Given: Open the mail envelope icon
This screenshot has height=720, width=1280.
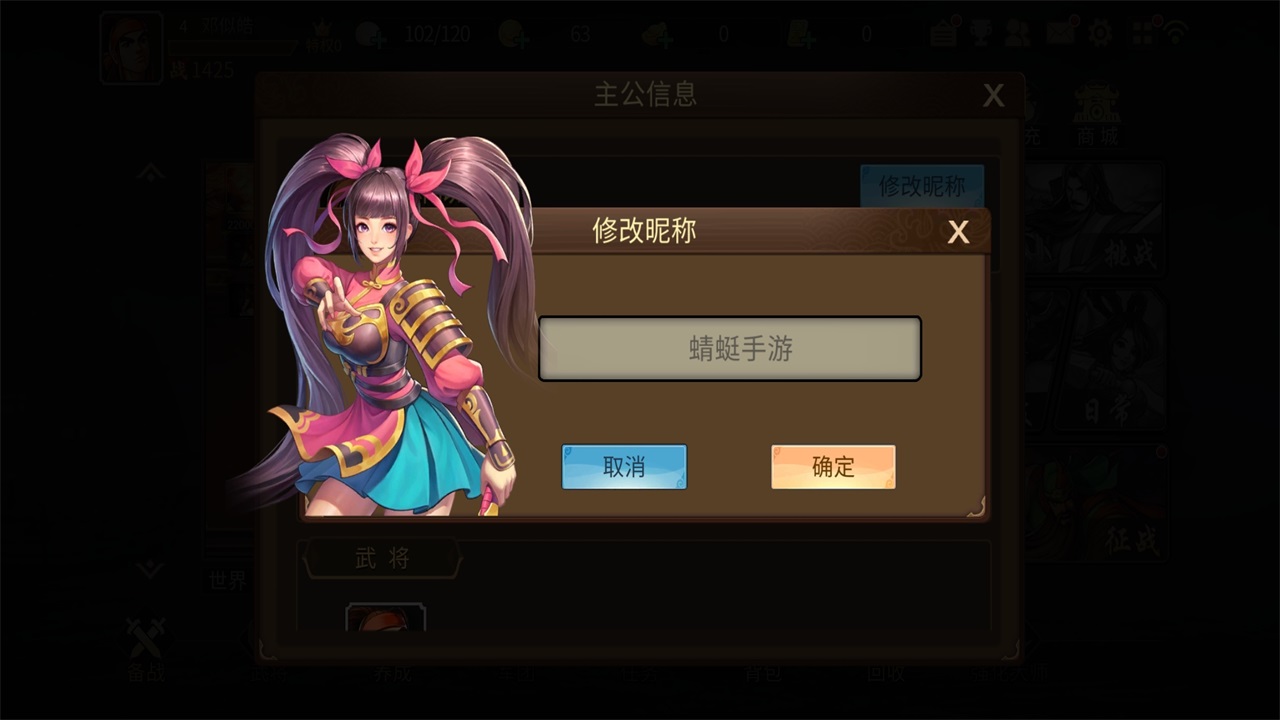Looking at the screenshot, I should click(x=1060, y=33).
